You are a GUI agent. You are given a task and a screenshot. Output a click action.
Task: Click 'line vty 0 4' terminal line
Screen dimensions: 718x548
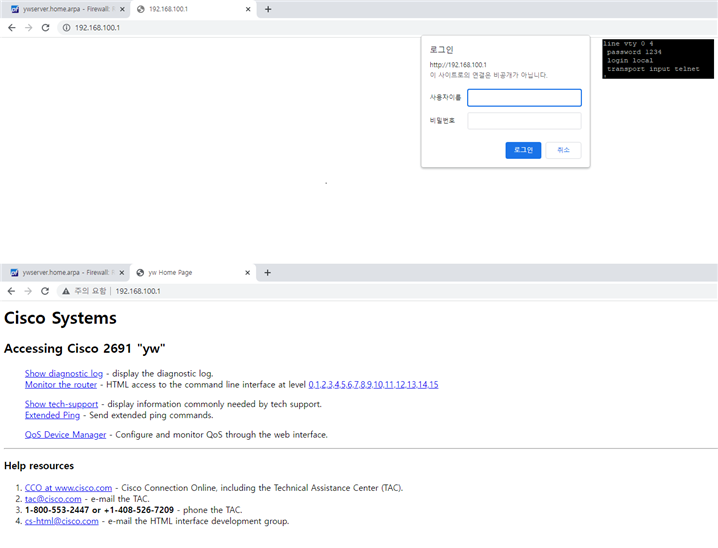point(628,44)
